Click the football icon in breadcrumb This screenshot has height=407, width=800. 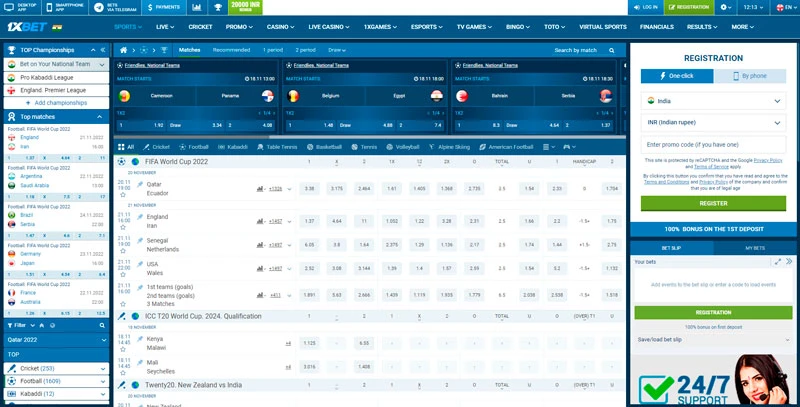click(144, 50)
